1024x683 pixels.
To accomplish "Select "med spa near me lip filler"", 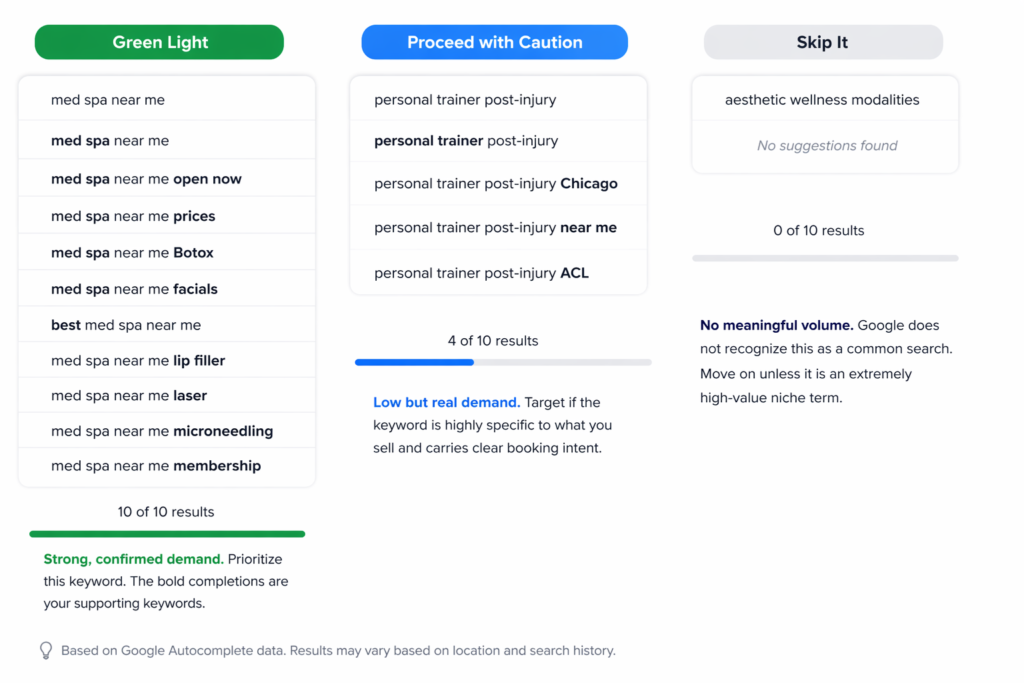I will tap(138, 361).
